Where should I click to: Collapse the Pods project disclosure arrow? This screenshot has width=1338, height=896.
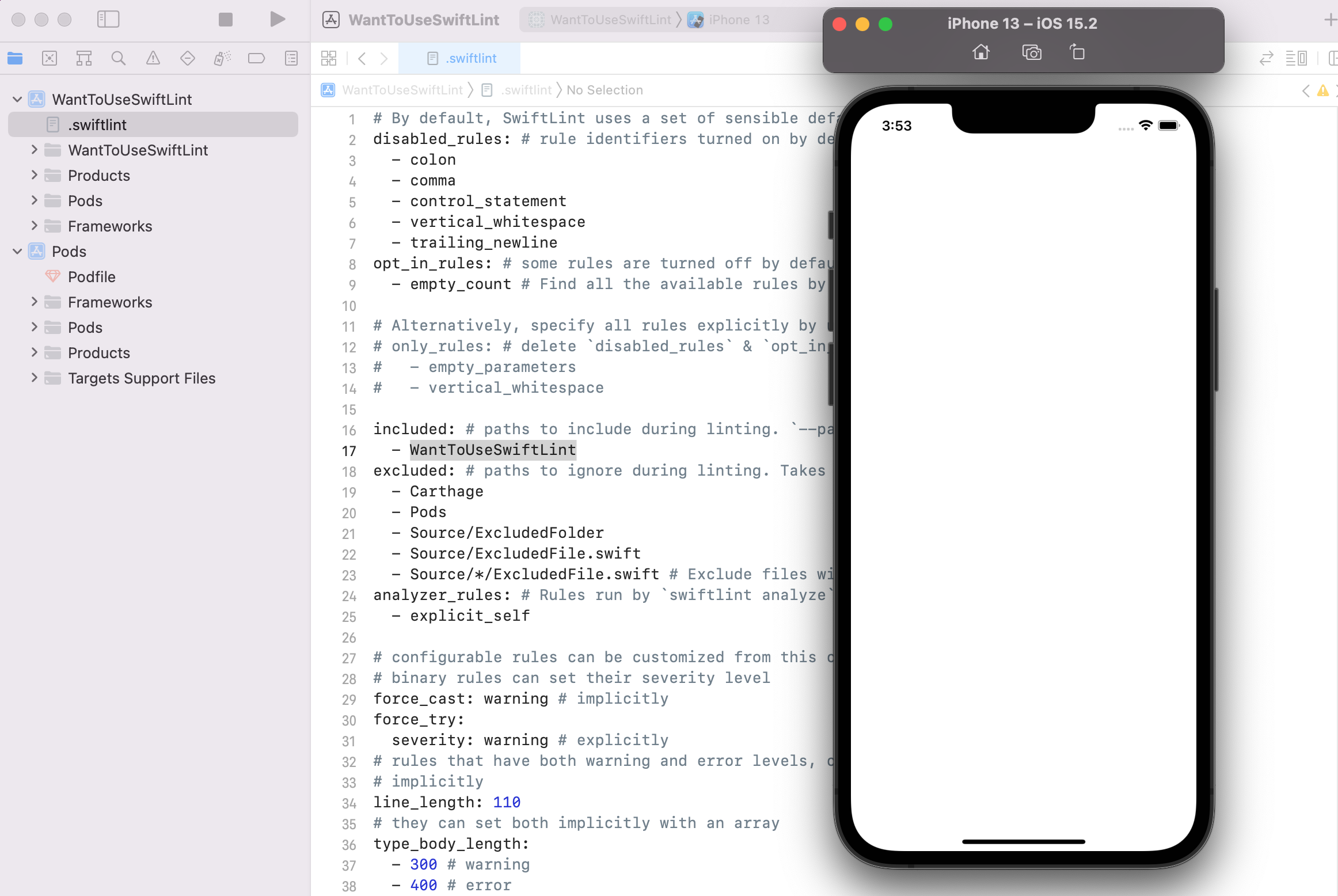coord(17,252)
